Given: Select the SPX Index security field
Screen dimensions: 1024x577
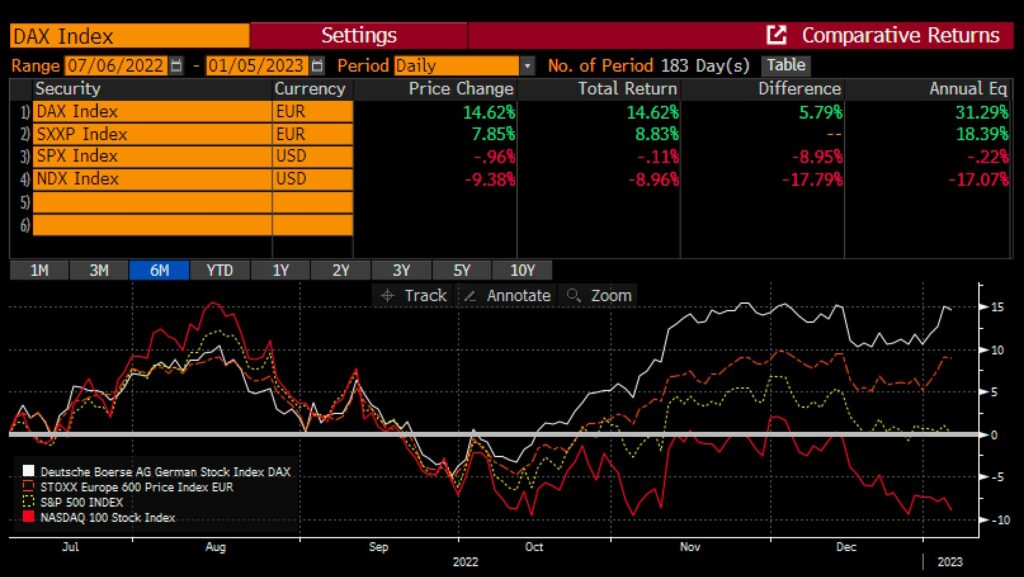Looking at the screenshot, I should [152, 156].
